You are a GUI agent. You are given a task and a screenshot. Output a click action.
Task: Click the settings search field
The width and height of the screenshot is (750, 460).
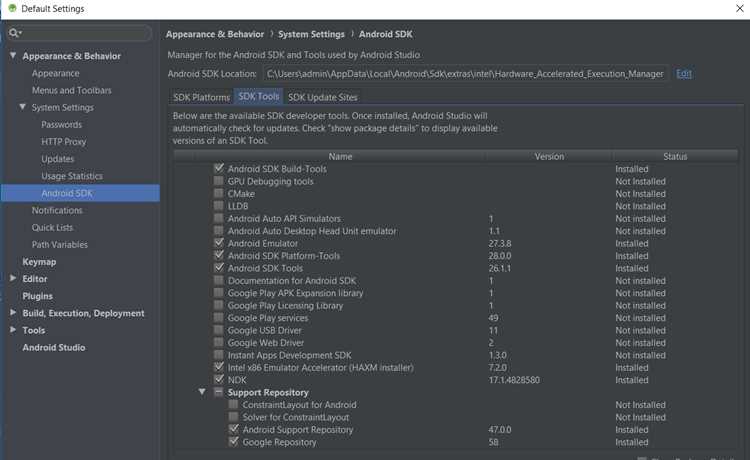click(x=79, y=33)
